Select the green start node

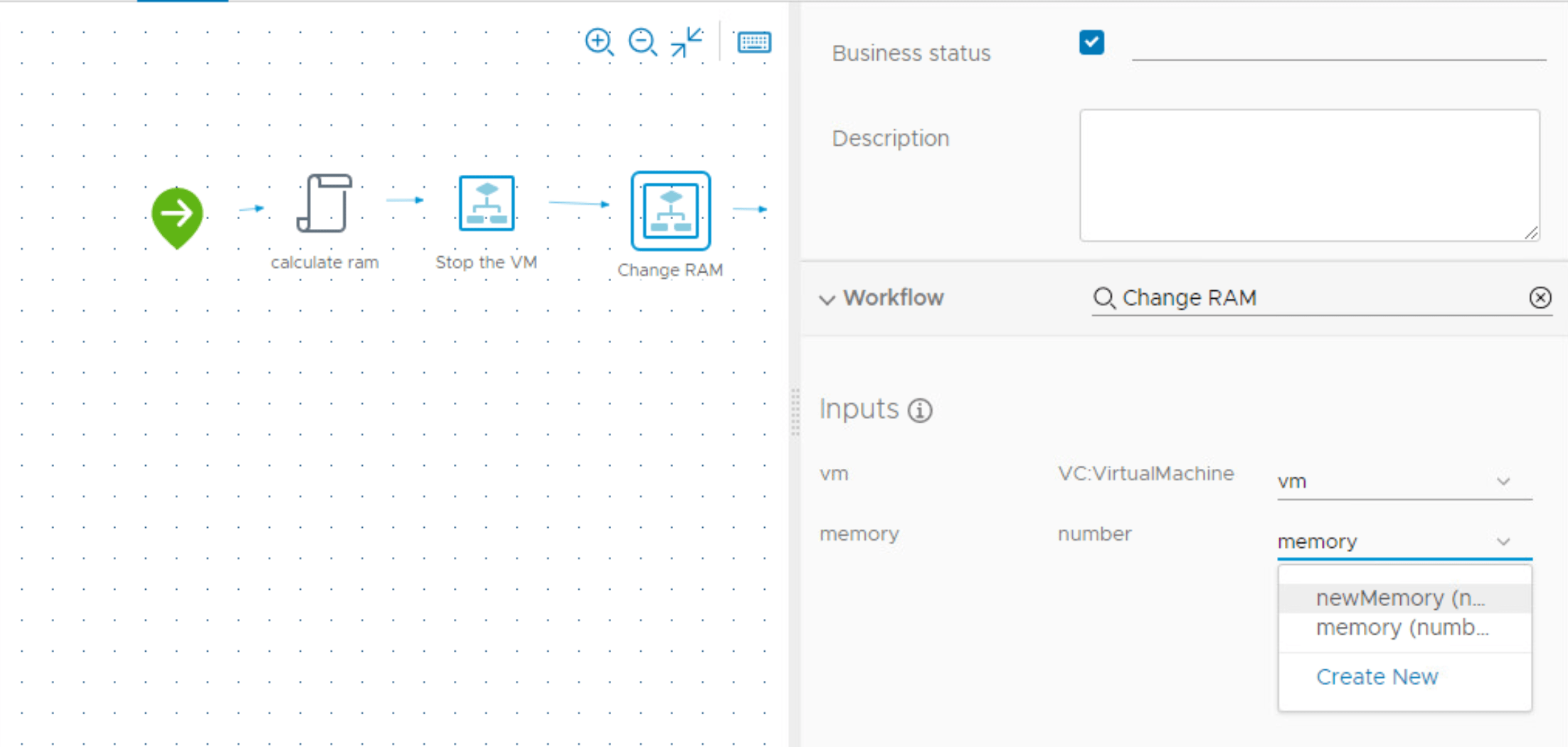click(177, 217)
